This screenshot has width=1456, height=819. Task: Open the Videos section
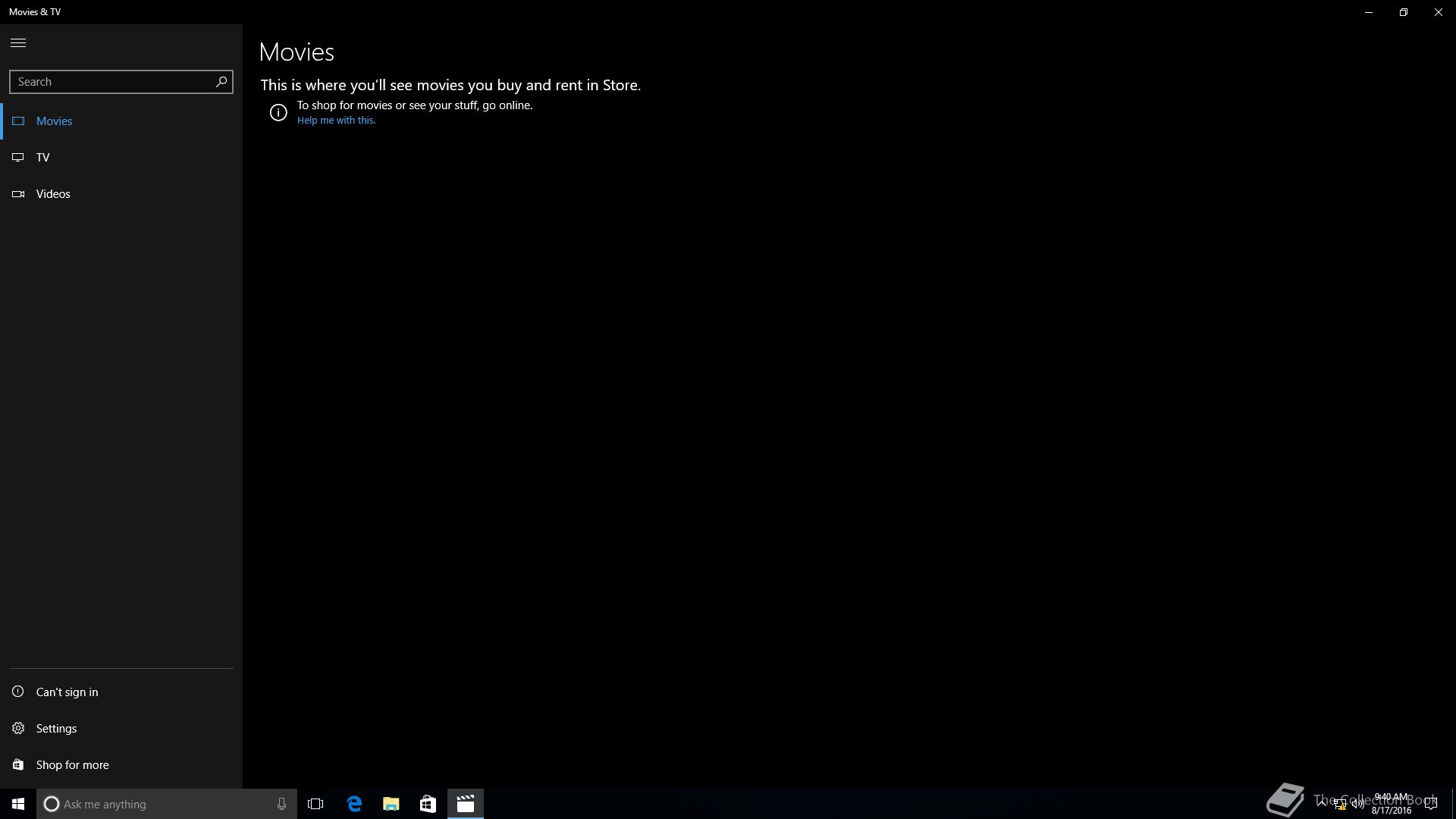121,194
